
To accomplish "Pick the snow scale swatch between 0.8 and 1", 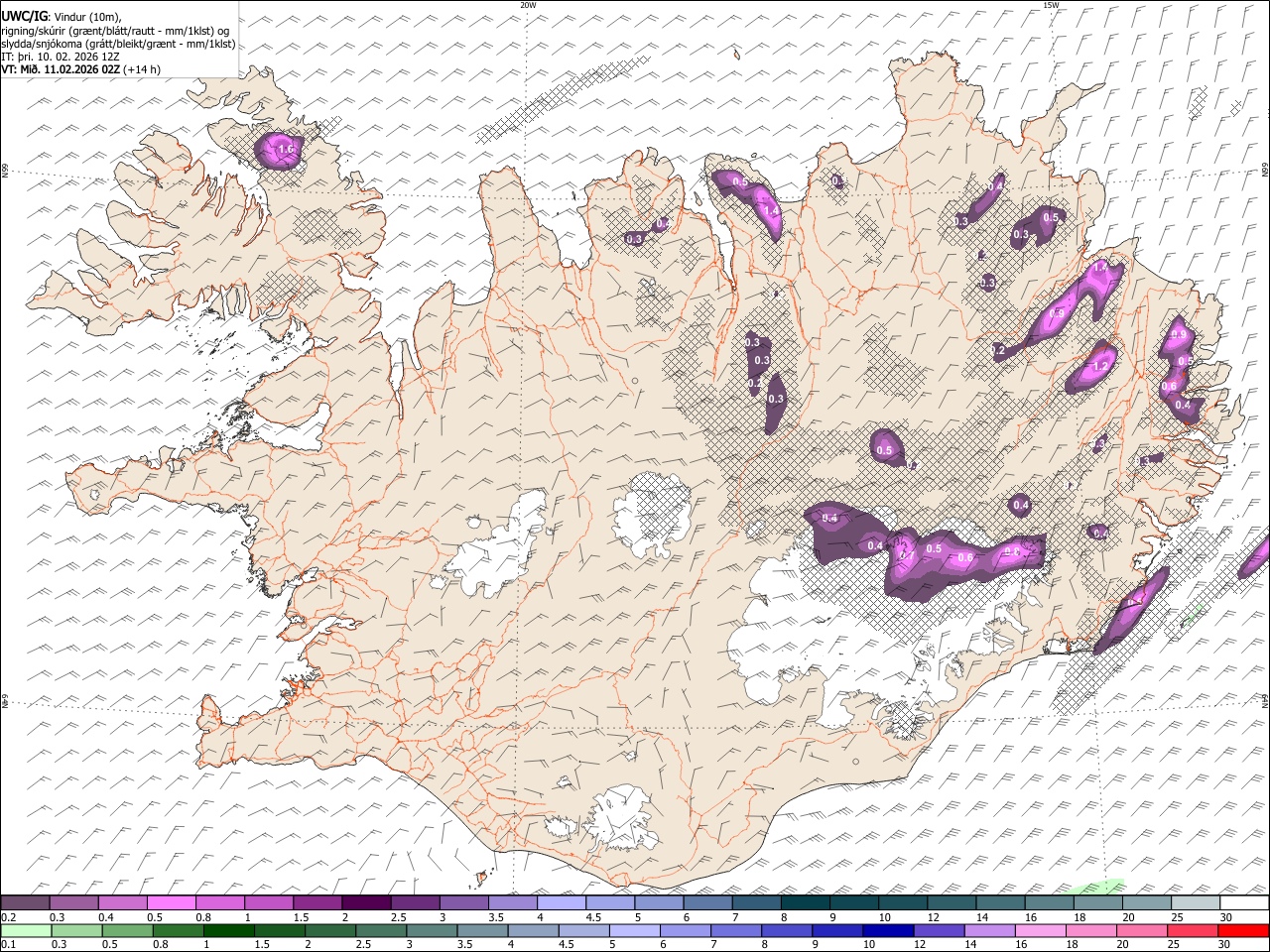I will (x=219, y=902).
